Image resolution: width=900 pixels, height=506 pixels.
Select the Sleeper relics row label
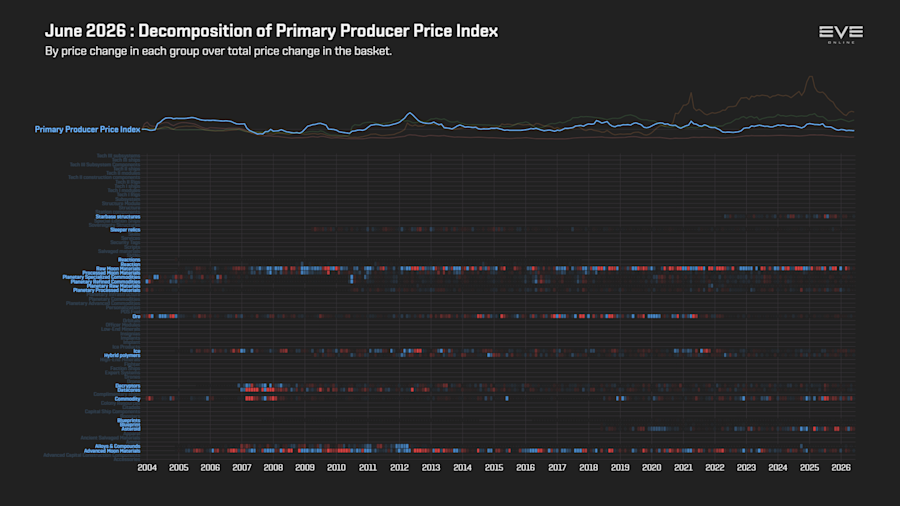coord(125,230)
